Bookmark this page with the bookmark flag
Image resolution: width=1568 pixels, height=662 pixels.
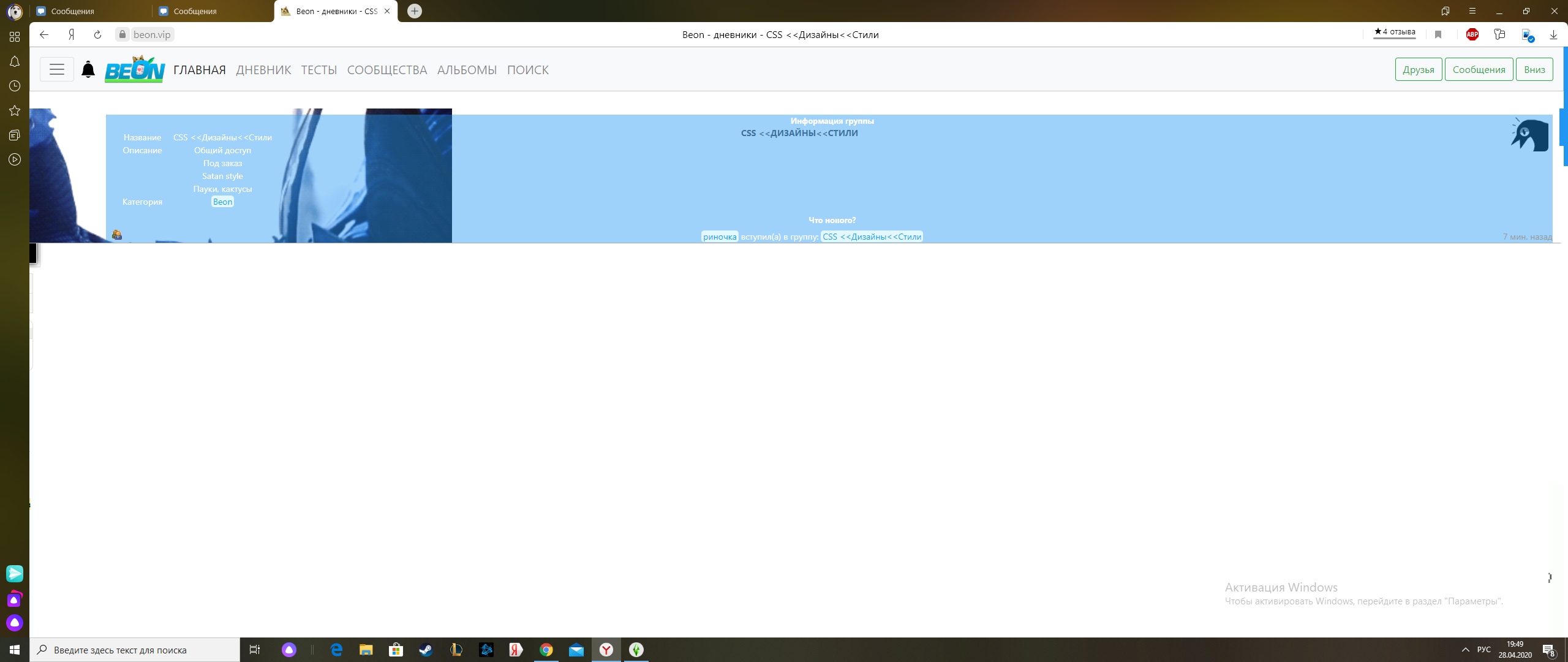1438,34
